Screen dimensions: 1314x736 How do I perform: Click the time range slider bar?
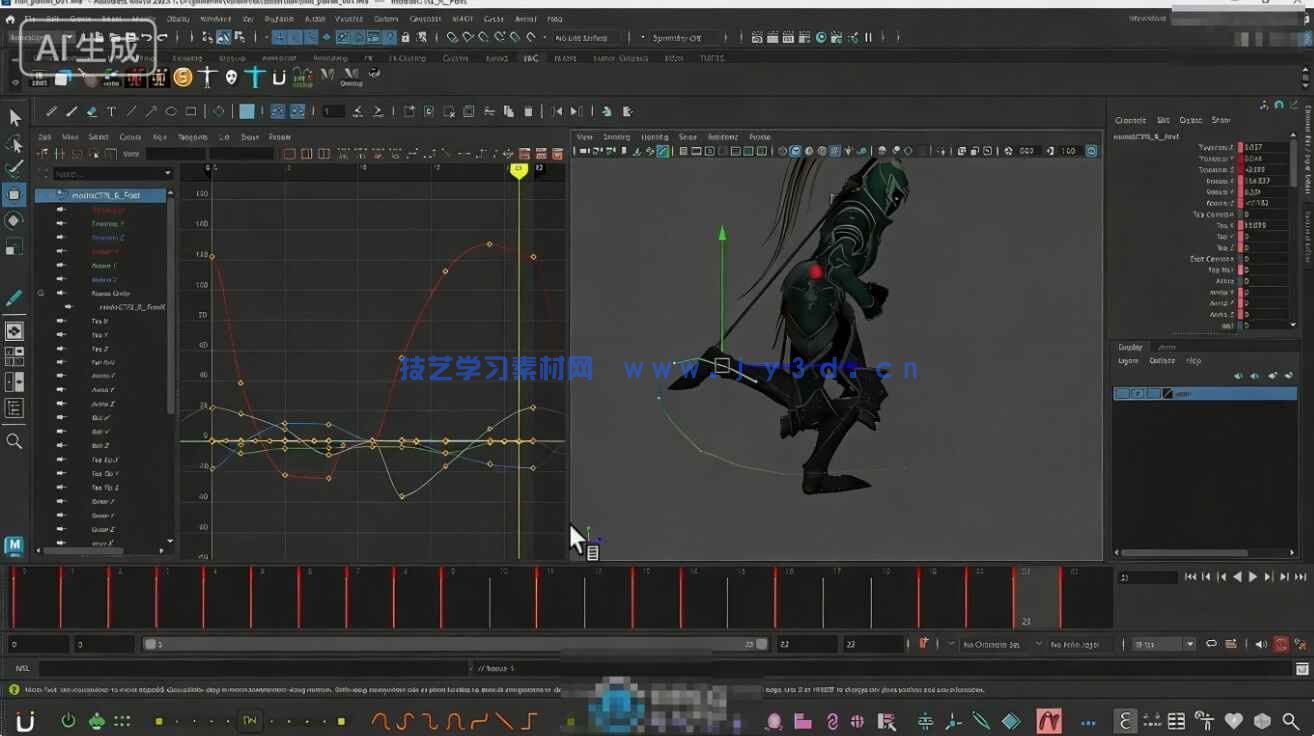click(450, 645)
